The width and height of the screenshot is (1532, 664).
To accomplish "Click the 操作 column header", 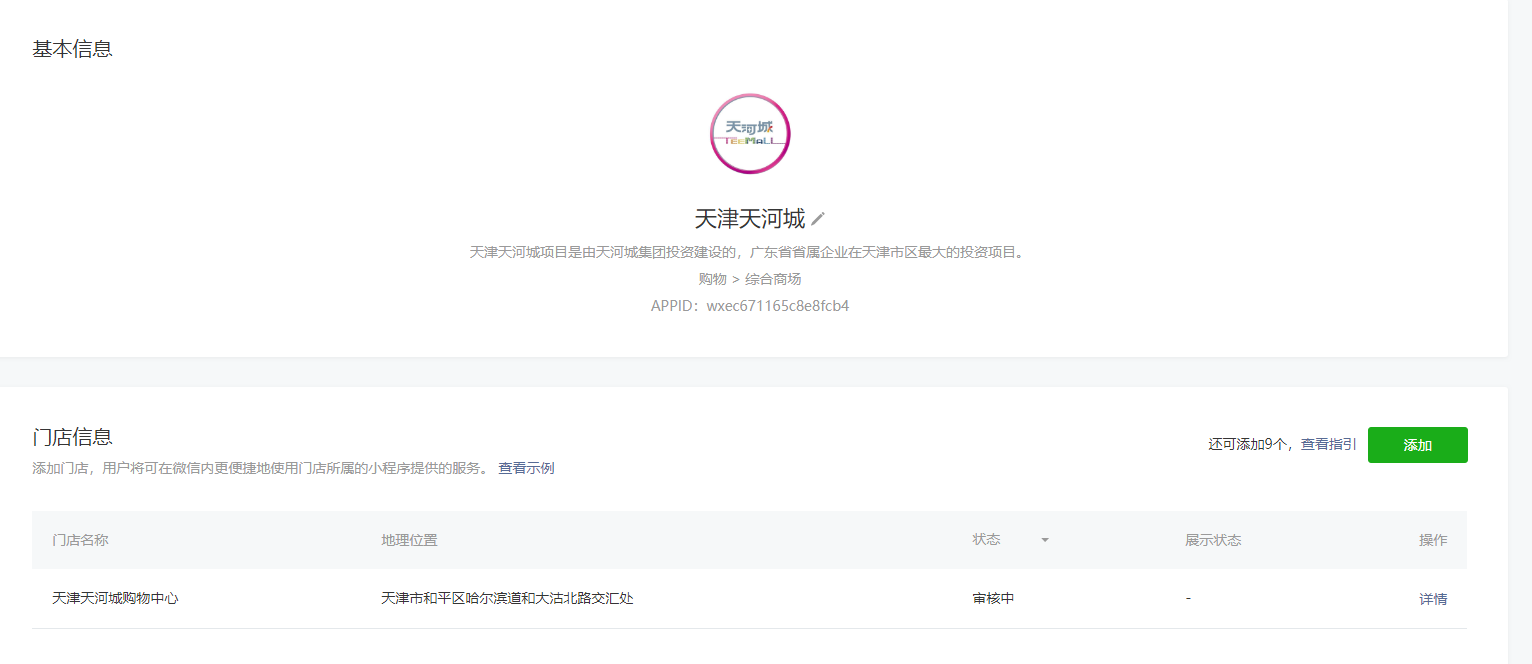I will point(1433,540).
